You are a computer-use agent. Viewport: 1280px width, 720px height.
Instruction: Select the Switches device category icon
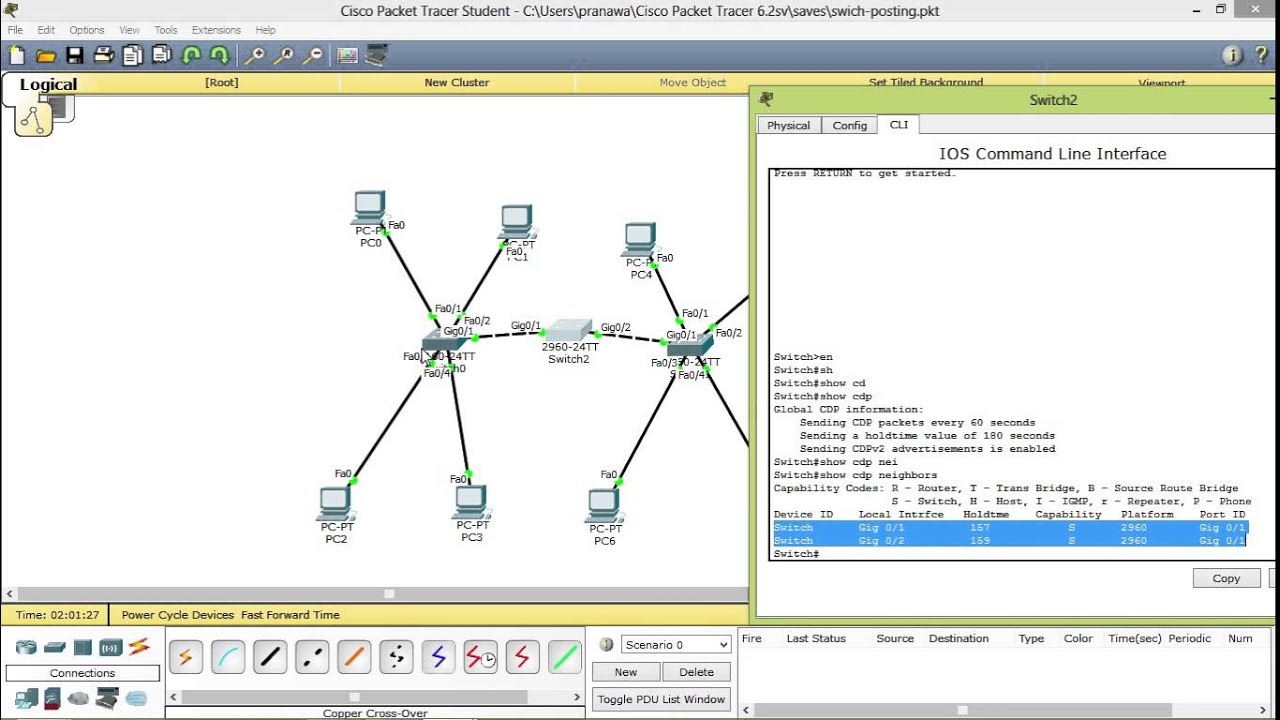[x=54, y=647]
